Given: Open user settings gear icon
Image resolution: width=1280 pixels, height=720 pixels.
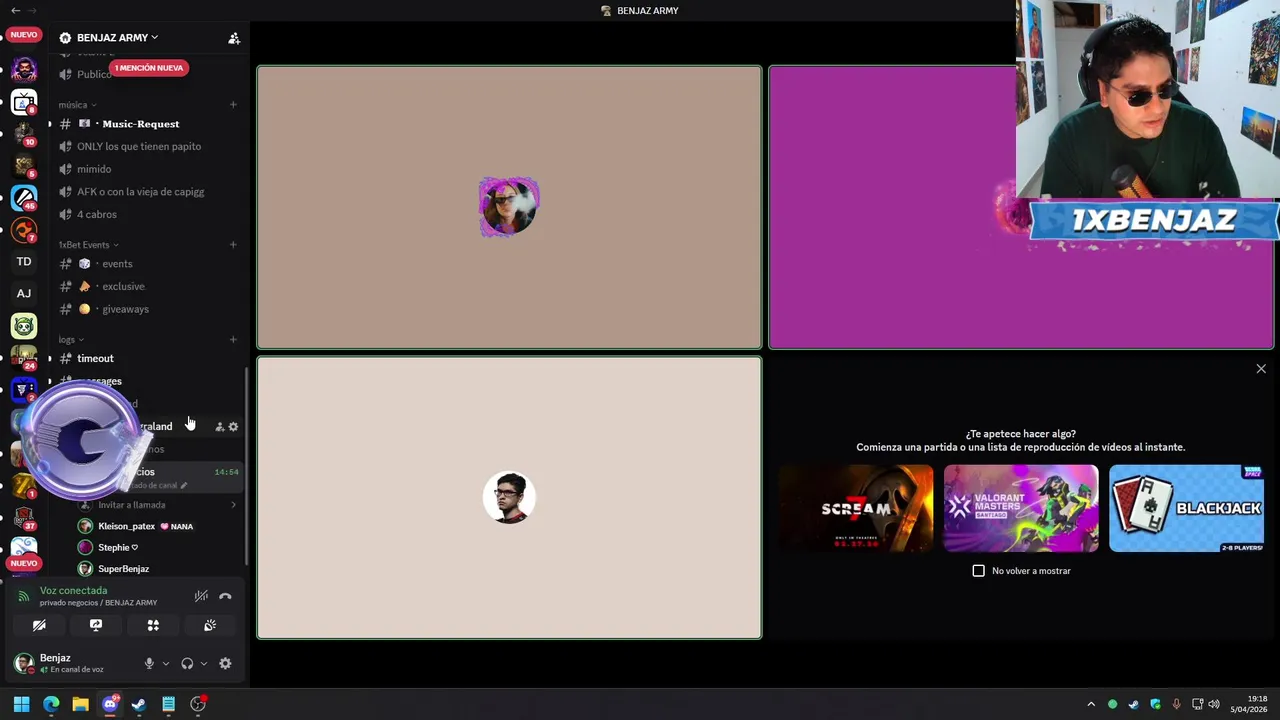Looking at the screenshot, I should (225, 664).
